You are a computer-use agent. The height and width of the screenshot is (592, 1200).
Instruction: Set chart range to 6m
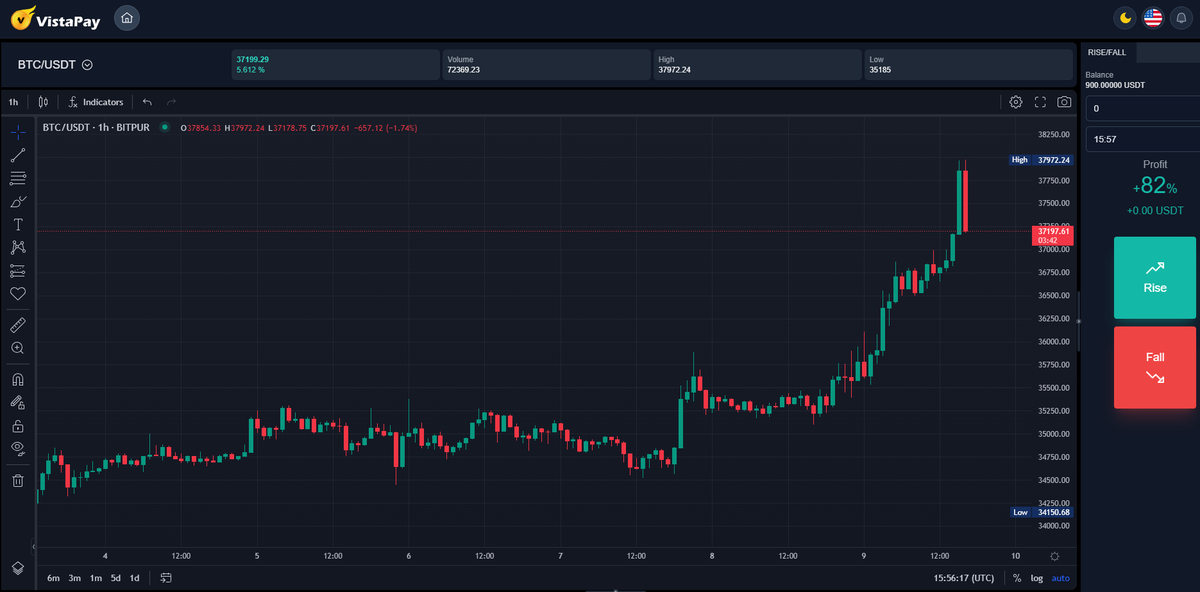point(53,578)
